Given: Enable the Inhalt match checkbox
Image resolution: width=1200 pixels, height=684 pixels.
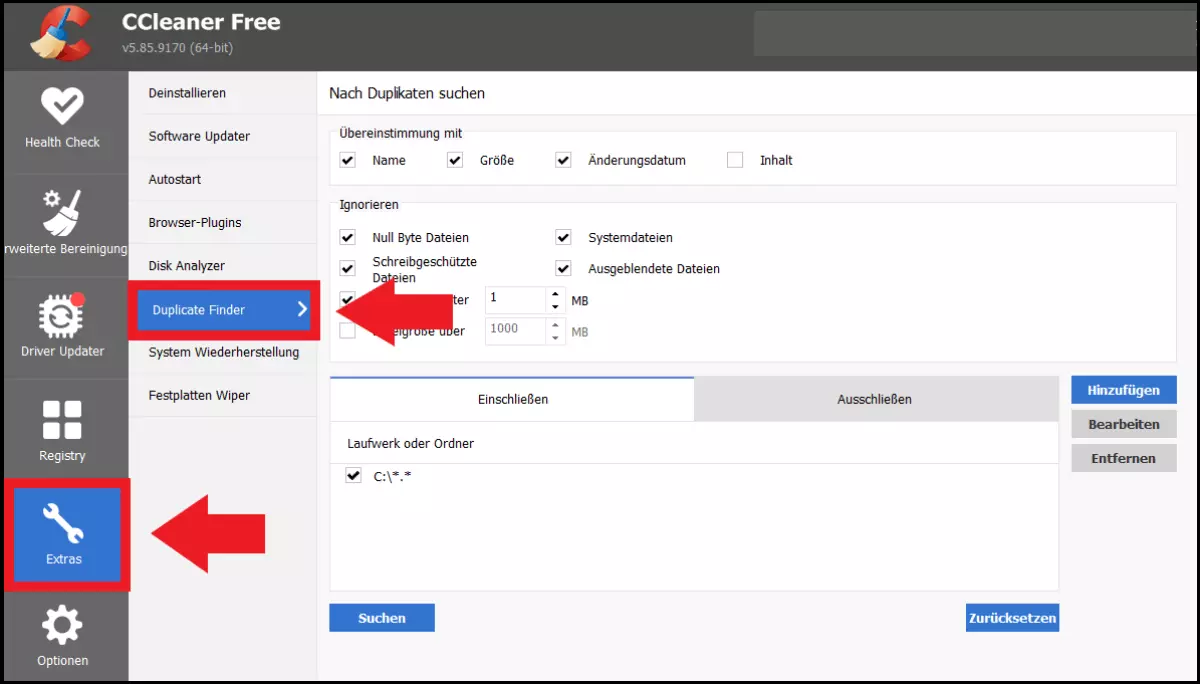Looking at the screenshot, I should (x=735, y=160).
